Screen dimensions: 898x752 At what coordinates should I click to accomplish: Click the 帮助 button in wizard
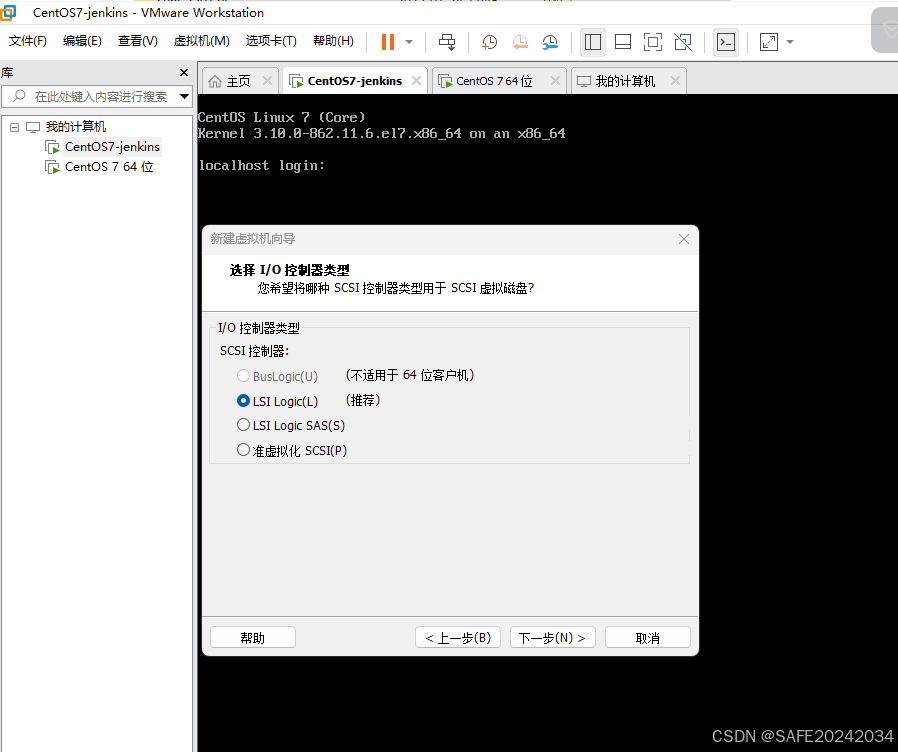[x=253, y=637]
